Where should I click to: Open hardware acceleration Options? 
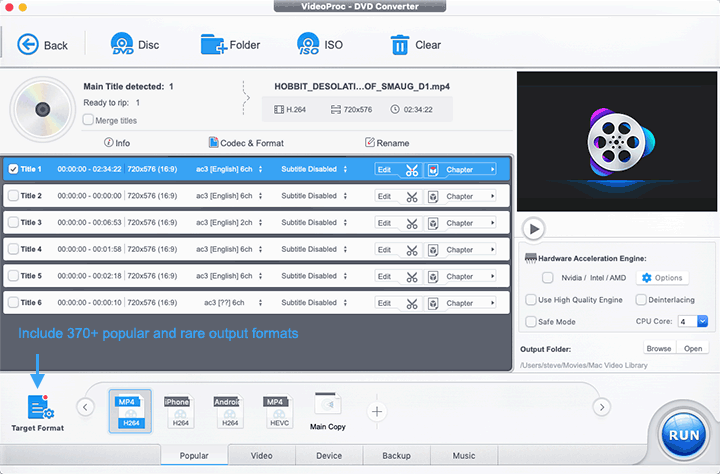pos(662,277)
